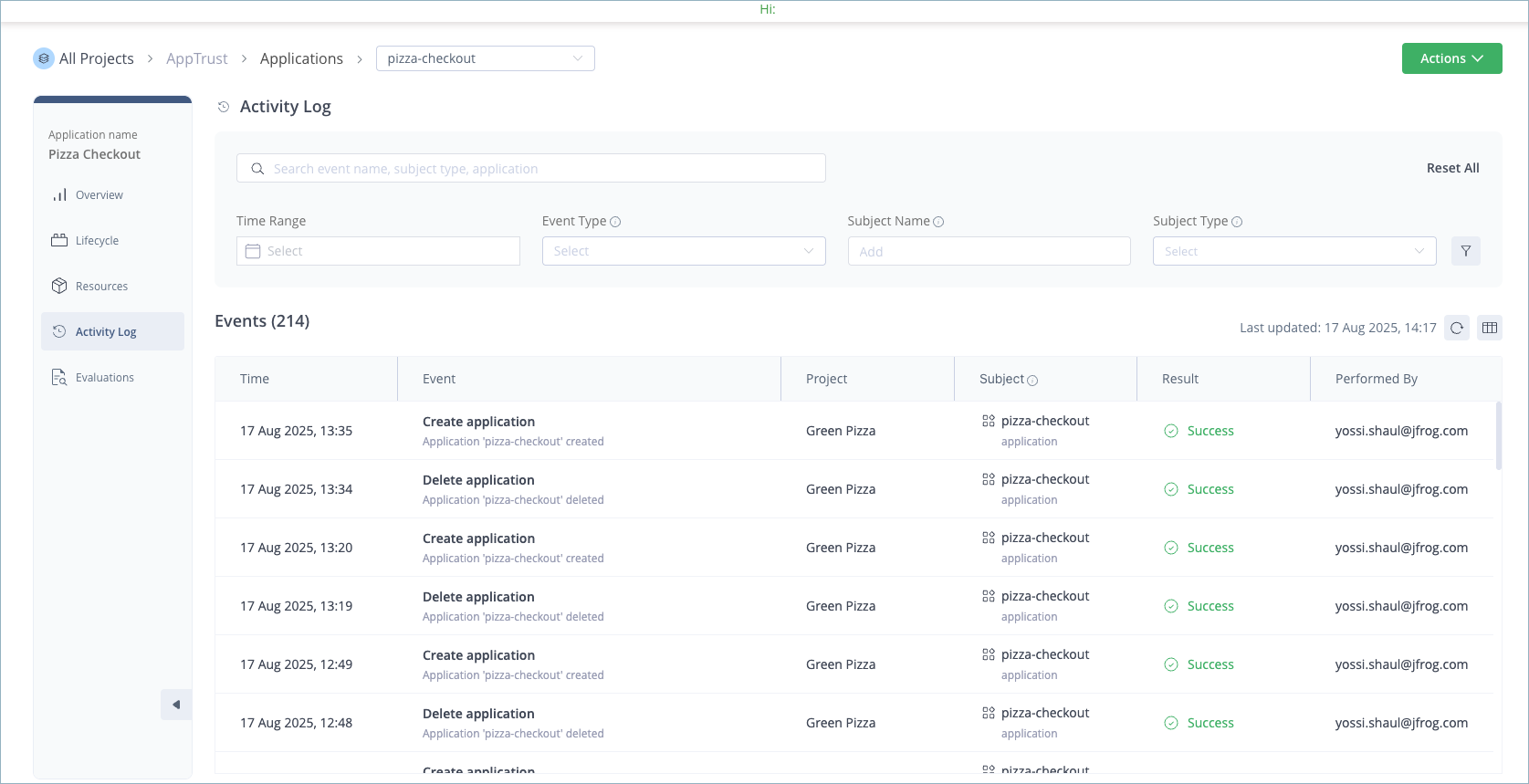
Task: Click 'Create application' in the 13:35 row
Action: pyautogui.click(x=478, y=422)
